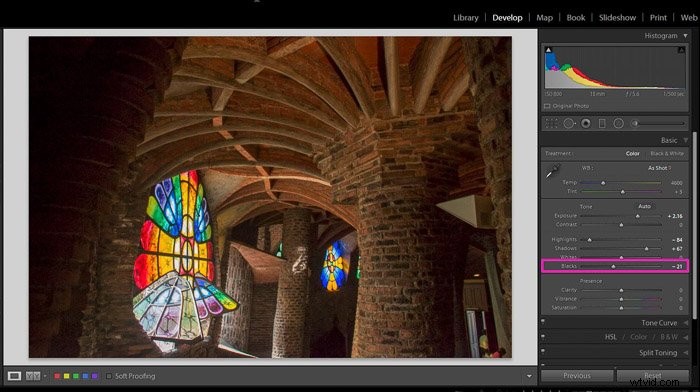
Task: Click the Auto tone button
Action: (x=644, y=207)
